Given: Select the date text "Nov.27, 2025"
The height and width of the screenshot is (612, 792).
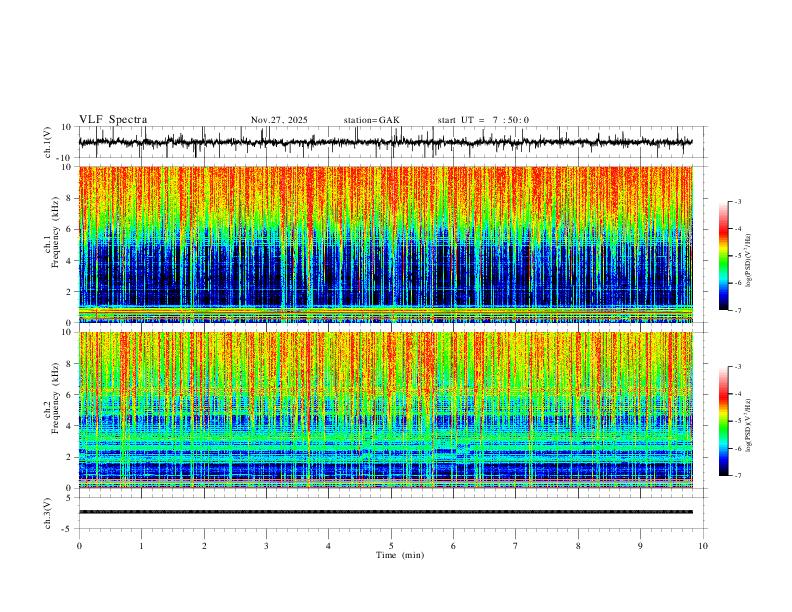Looking at the screenshot, I should [x=279, y=120].
